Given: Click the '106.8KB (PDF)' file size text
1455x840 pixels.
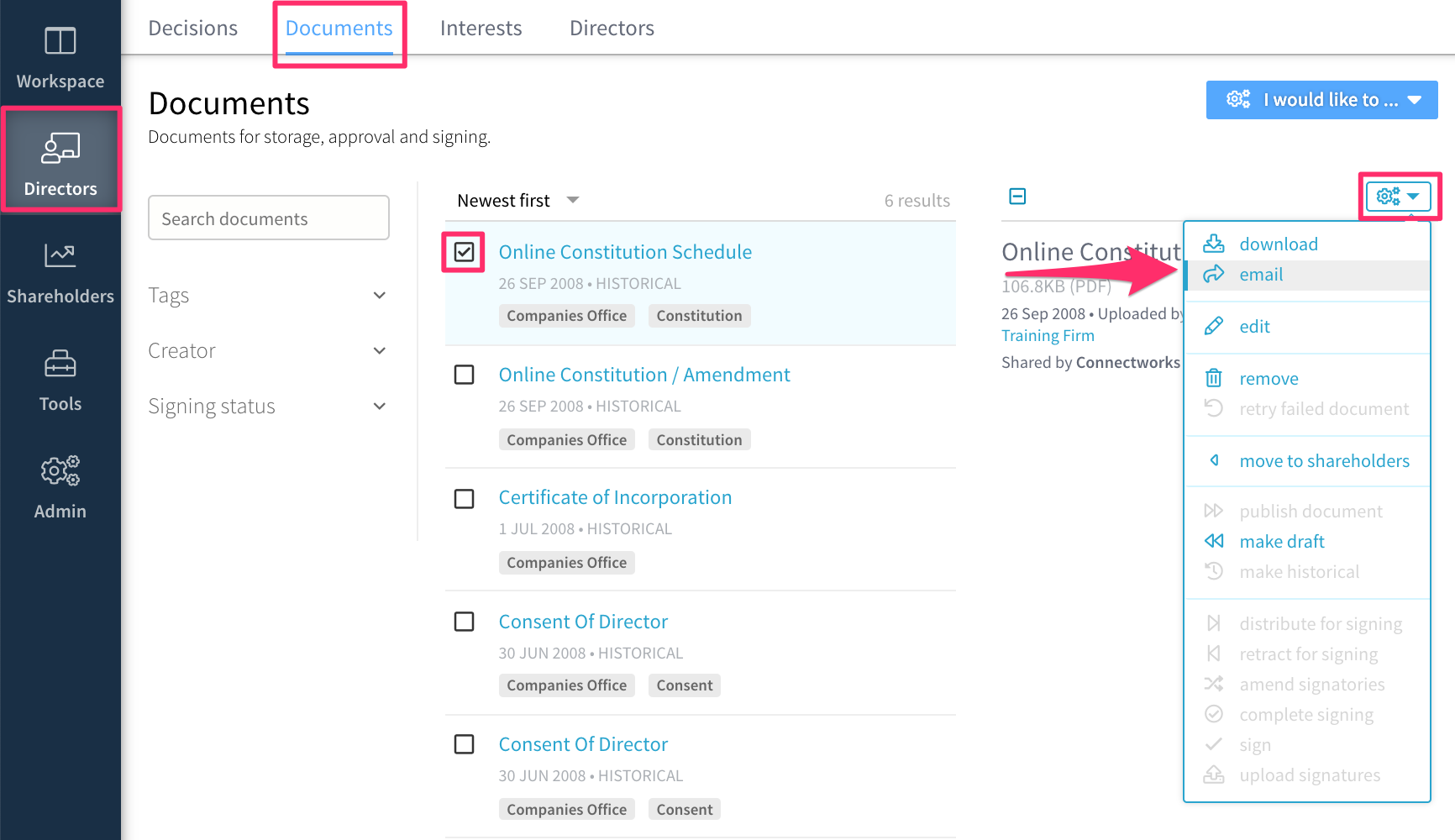Looking at the screenshot, I should pyautogui.click(x=1056, y=286).
